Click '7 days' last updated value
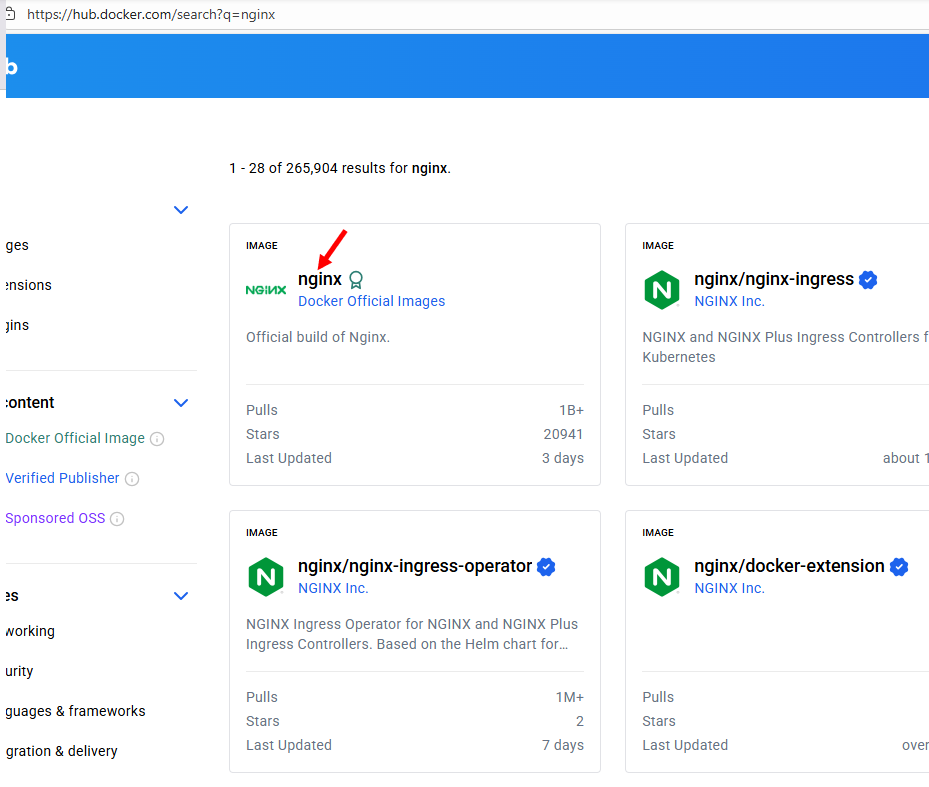 [x=563, y=745]
